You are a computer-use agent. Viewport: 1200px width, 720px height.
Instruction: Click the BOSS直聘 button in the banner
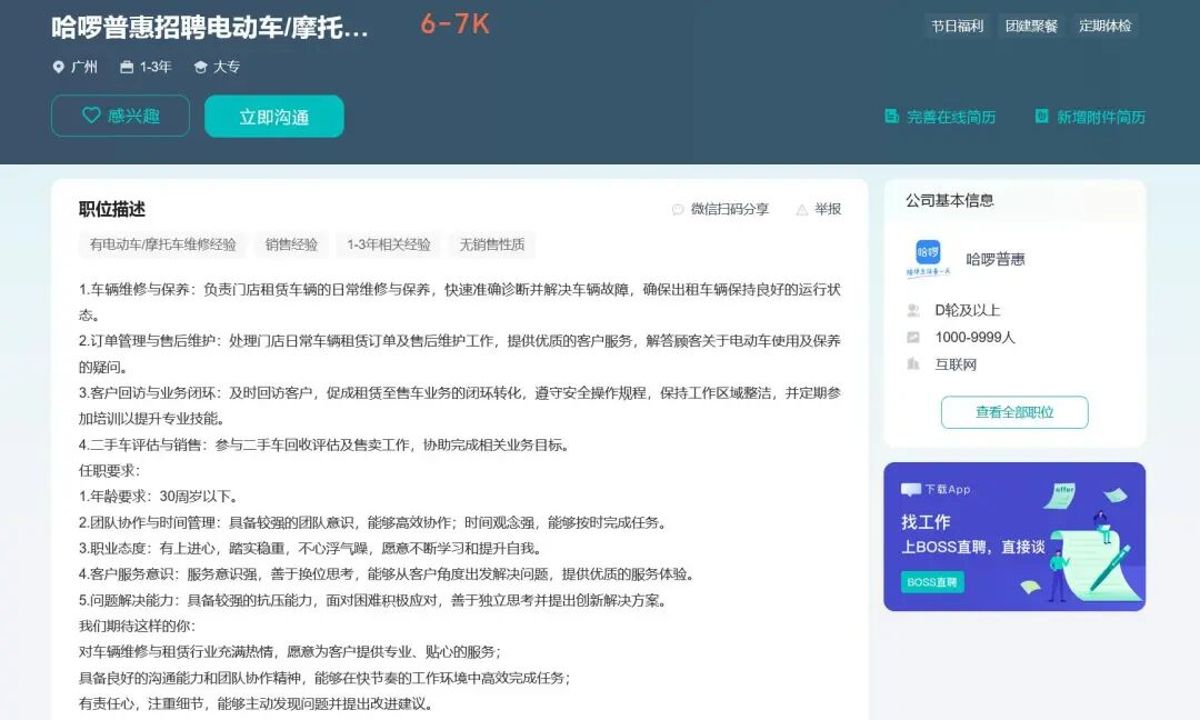pos(932,582)
